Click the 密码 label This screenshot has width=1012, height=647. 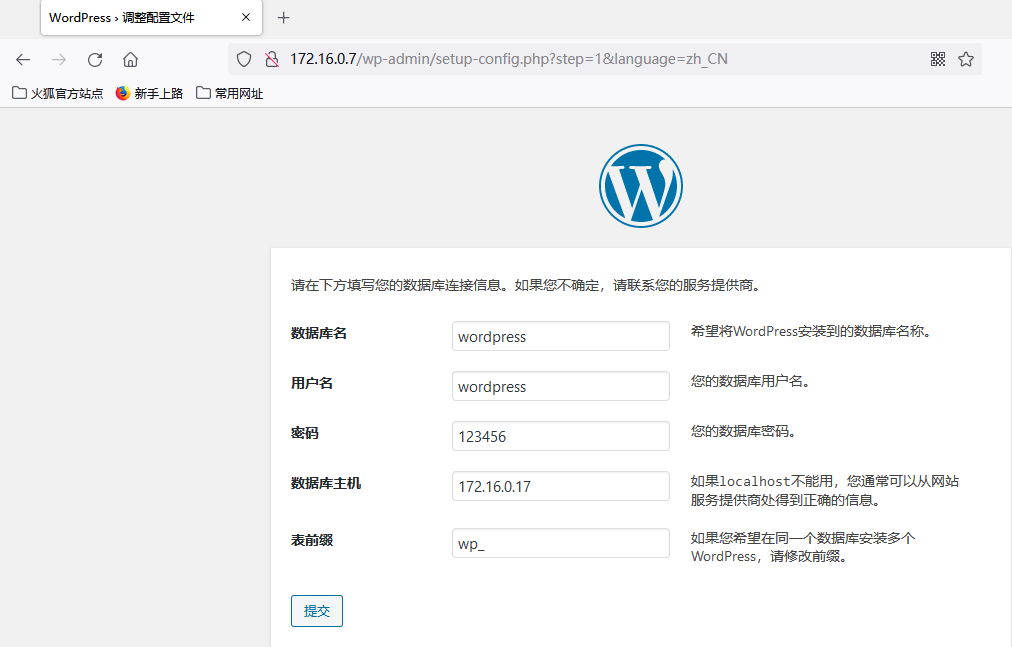click(305, 433)
